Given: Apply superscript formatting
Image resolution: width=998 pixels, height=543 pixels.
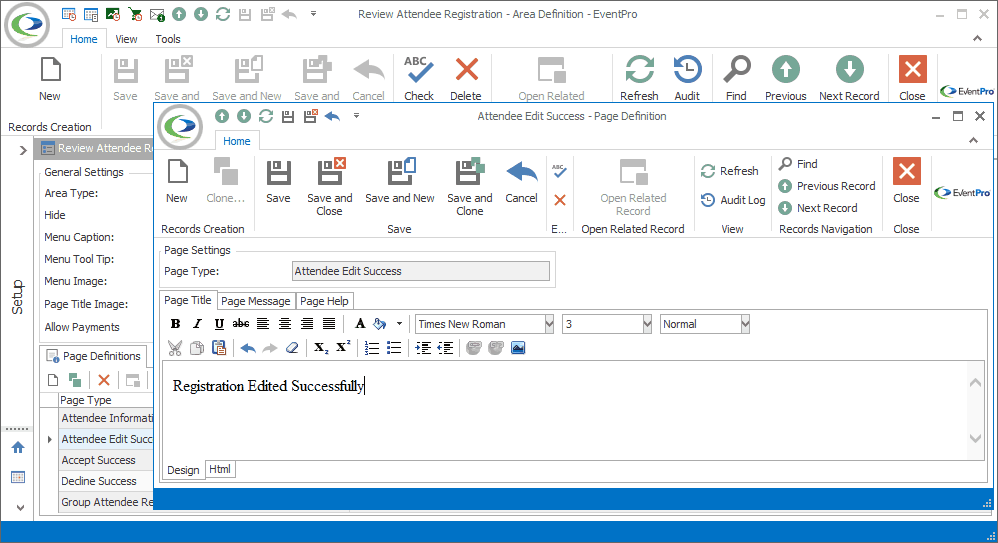Looking at the screenshot, I should click(x=343, y=347).
